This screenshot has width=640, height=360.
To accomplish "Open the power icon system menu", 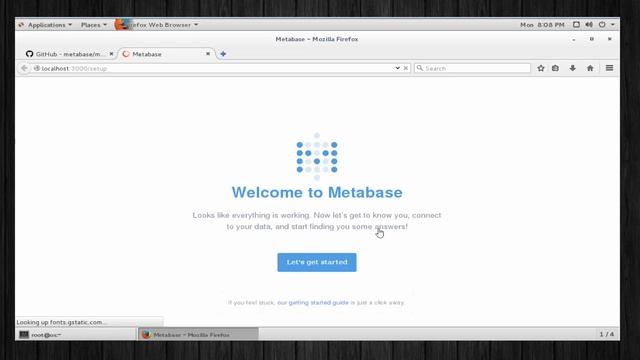I will pyautogui.click(x=602, y=24).
